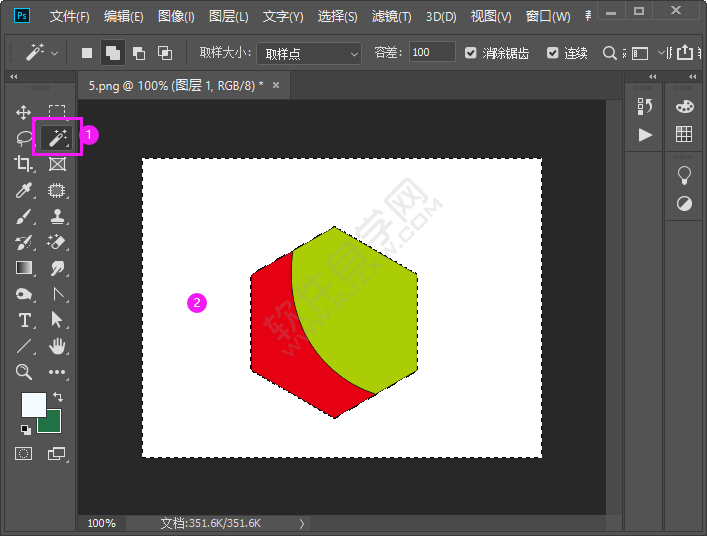Image resolution: width=707 pixels, height=536 pixels.
Task: Toggle the 连续 contiguous checkbox
Action: pyautogui.click(x=553, y=52)
